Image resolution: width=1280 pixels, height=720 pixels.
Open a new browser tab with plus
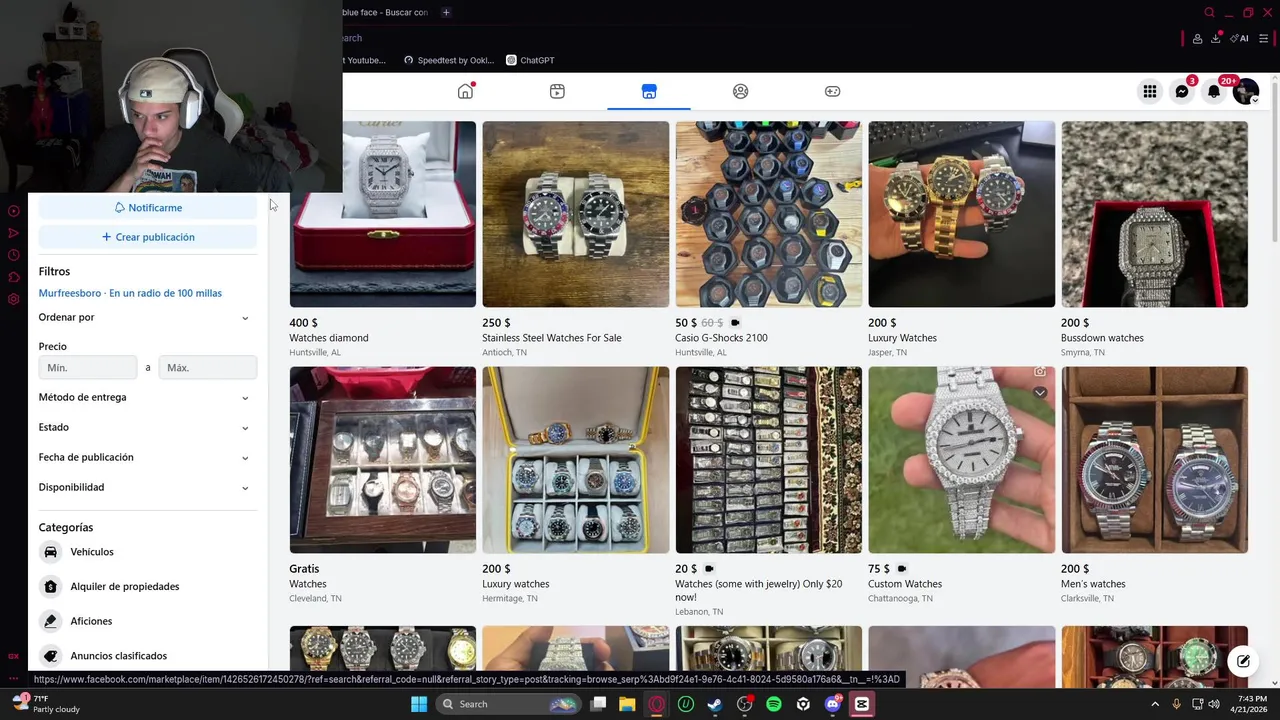tap(446, 12)
